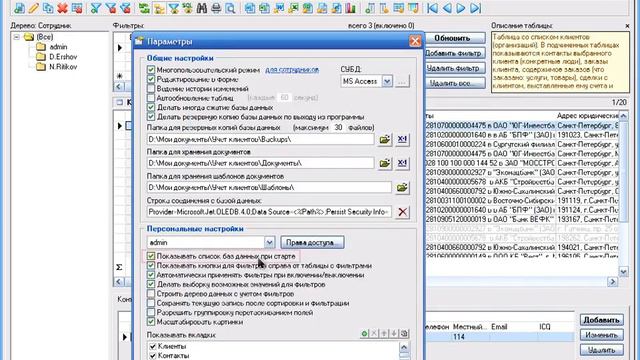Viewport: 640px width, 360px height.
Task: Toggle multi-user mode checkbox
Action: (151, 70)
